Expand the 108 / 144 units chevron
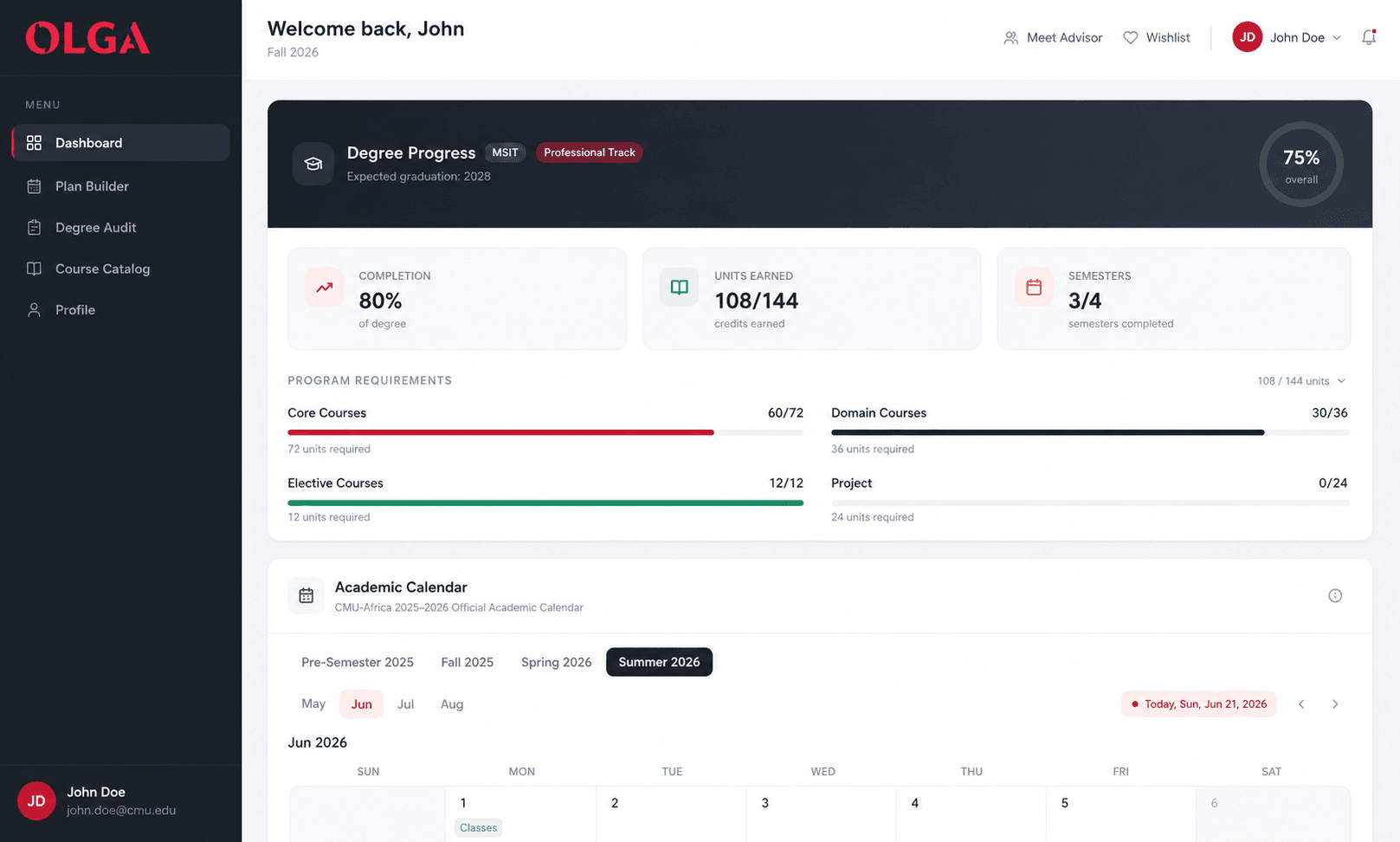The image size is (1400, 842). (1341, 381)
